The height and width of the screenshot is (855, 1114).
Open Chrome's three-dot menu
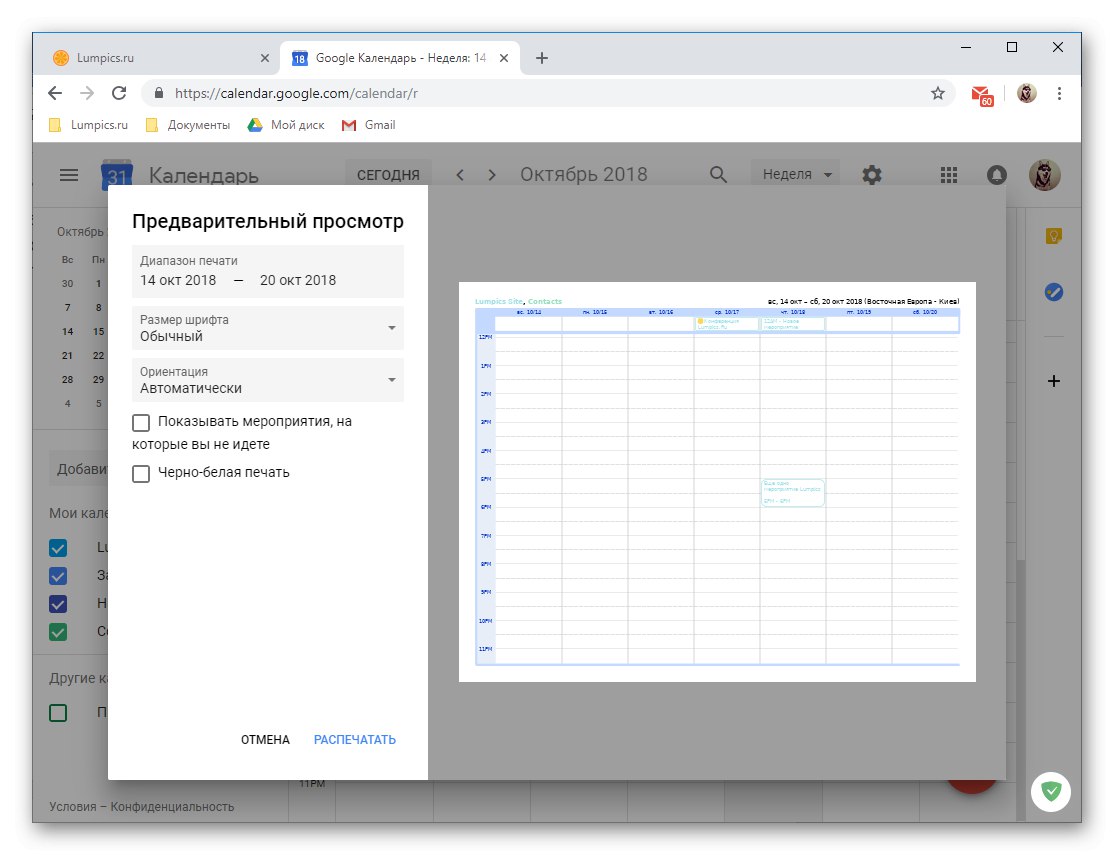point(1059,93)
